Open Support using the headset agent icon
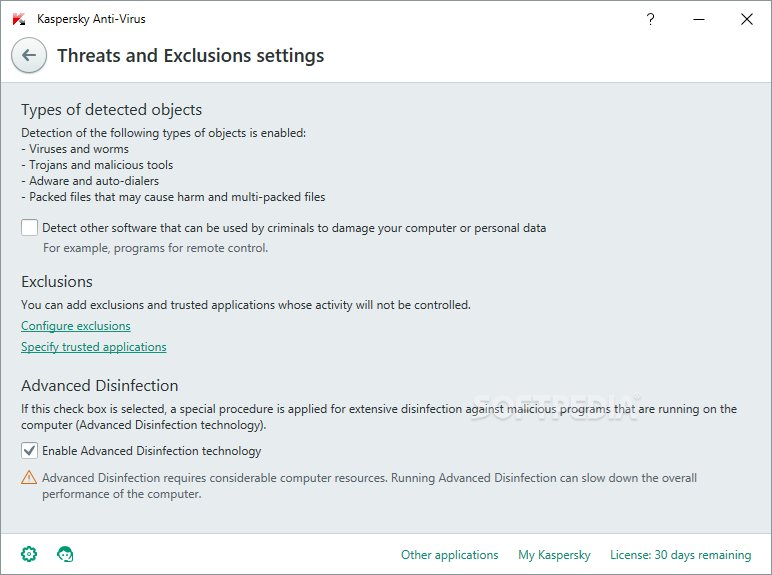The width and height of the screenshot is (772, 575). (x=66, y=554)
